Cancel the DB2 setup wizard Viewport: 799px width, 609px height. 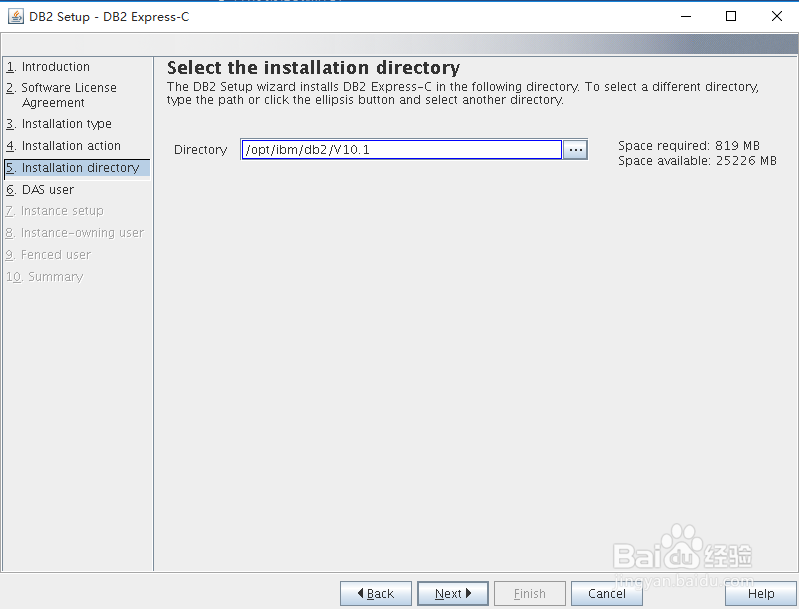[x=606, y=593]
